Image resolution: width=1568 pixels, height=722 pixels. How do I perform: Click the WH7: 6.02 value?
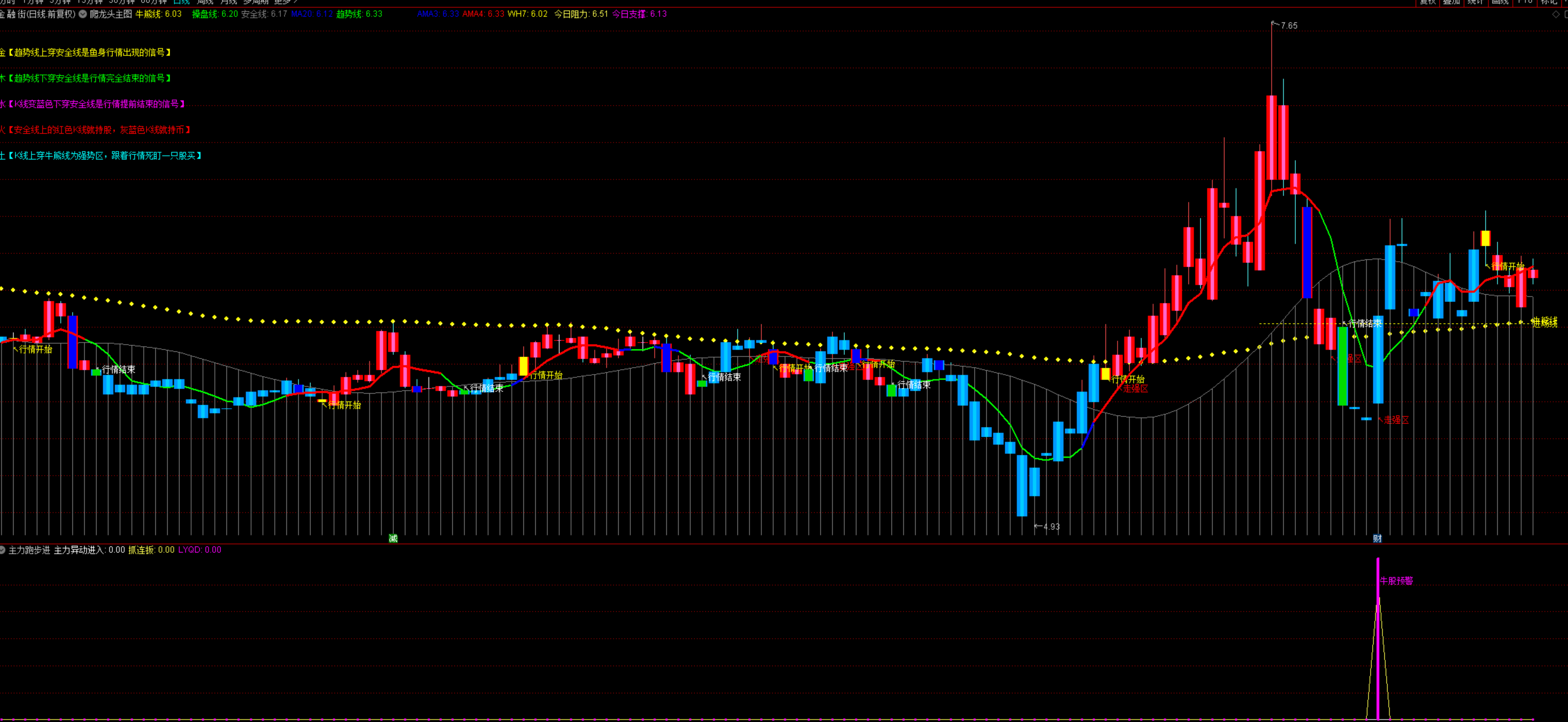tap(528, 14)
